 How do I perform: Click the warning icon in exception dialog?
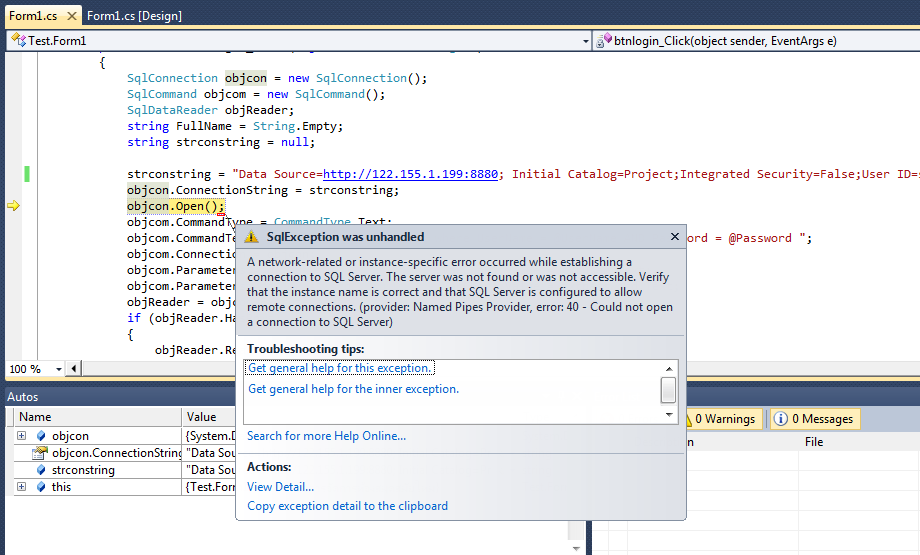(x=251, y=237)
